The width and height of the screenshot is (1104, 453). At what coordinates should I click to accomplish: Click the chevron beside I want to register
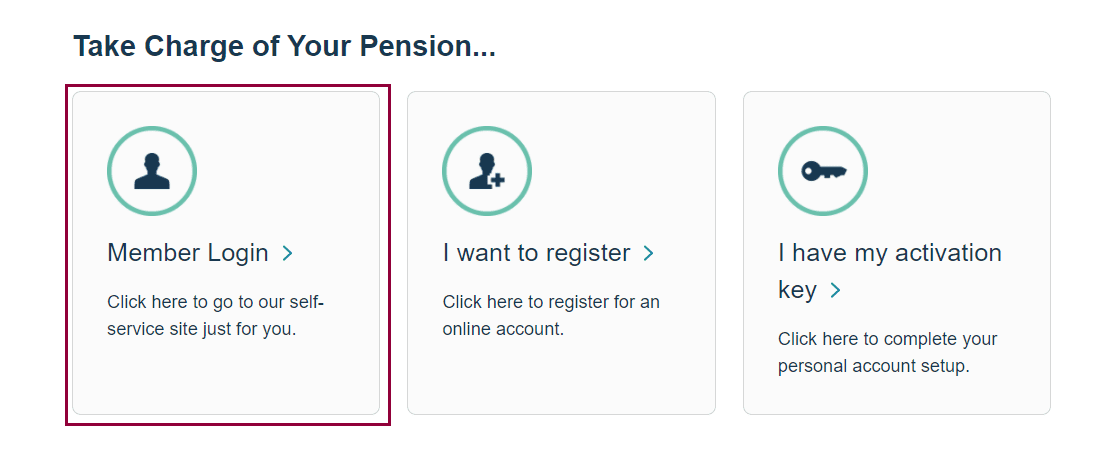648,254
